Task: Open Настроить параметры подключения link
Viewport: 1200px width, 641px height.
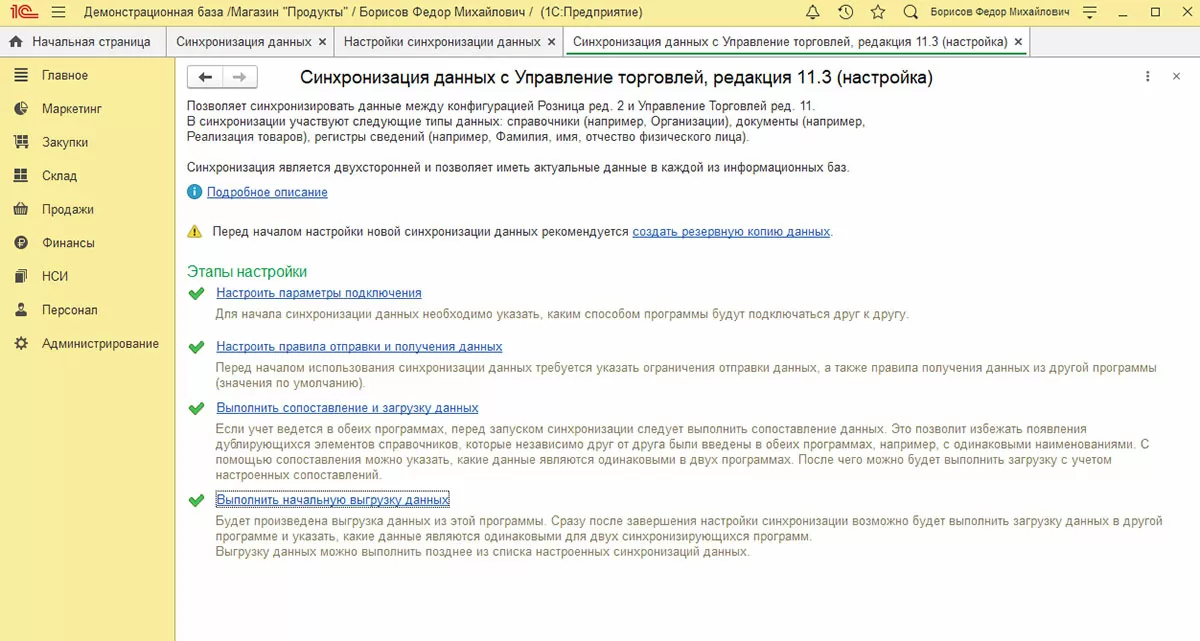Action: click(x=319, y=293)
